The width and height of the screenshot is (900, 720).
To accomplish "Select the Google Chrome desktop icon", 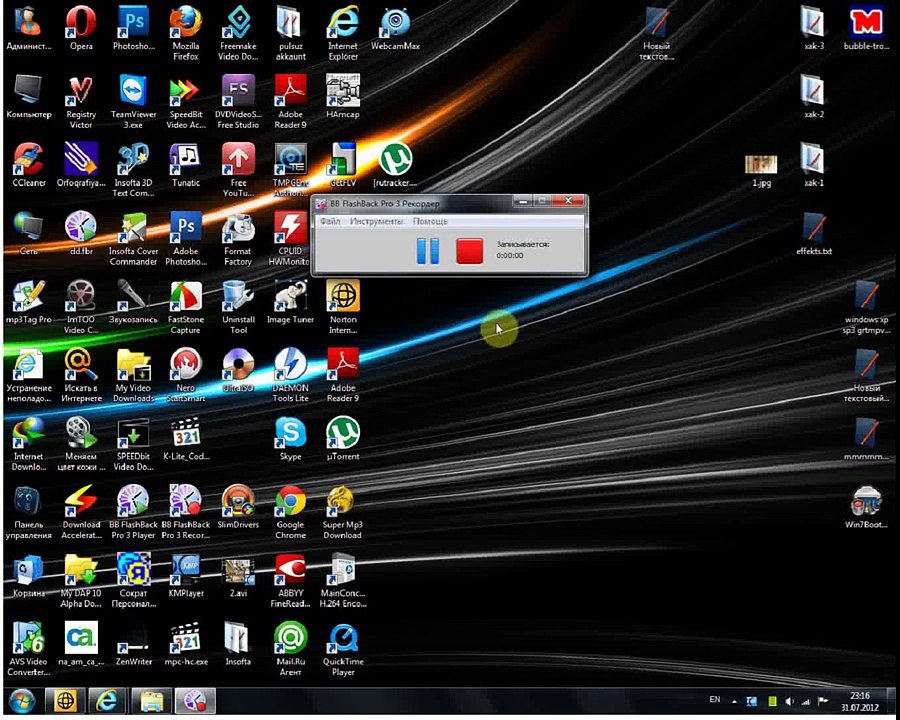I will 290,512.
